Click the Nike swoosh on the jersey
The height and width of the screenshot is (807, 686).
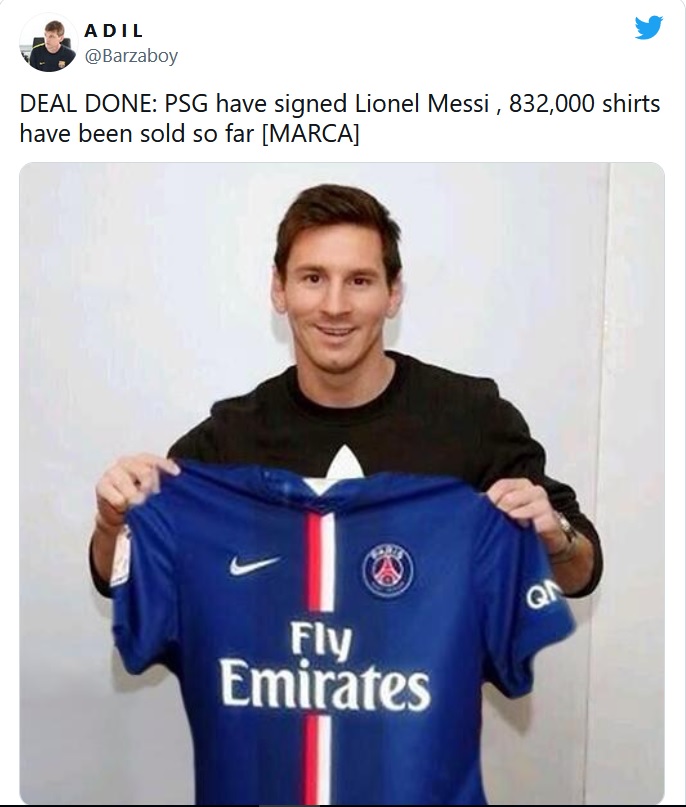coord(252,565)
